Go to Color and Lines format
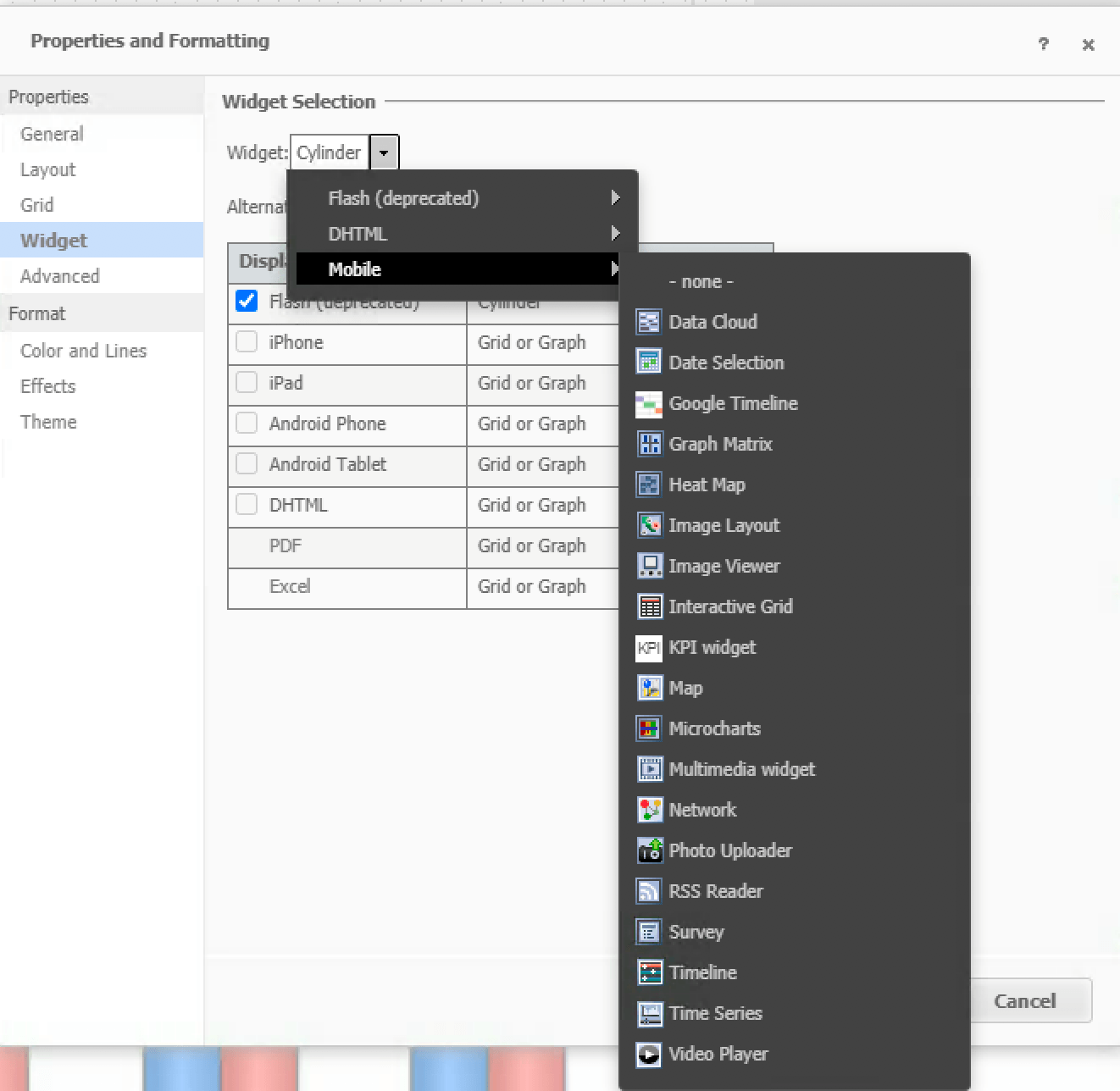 (x=83, y=351)
